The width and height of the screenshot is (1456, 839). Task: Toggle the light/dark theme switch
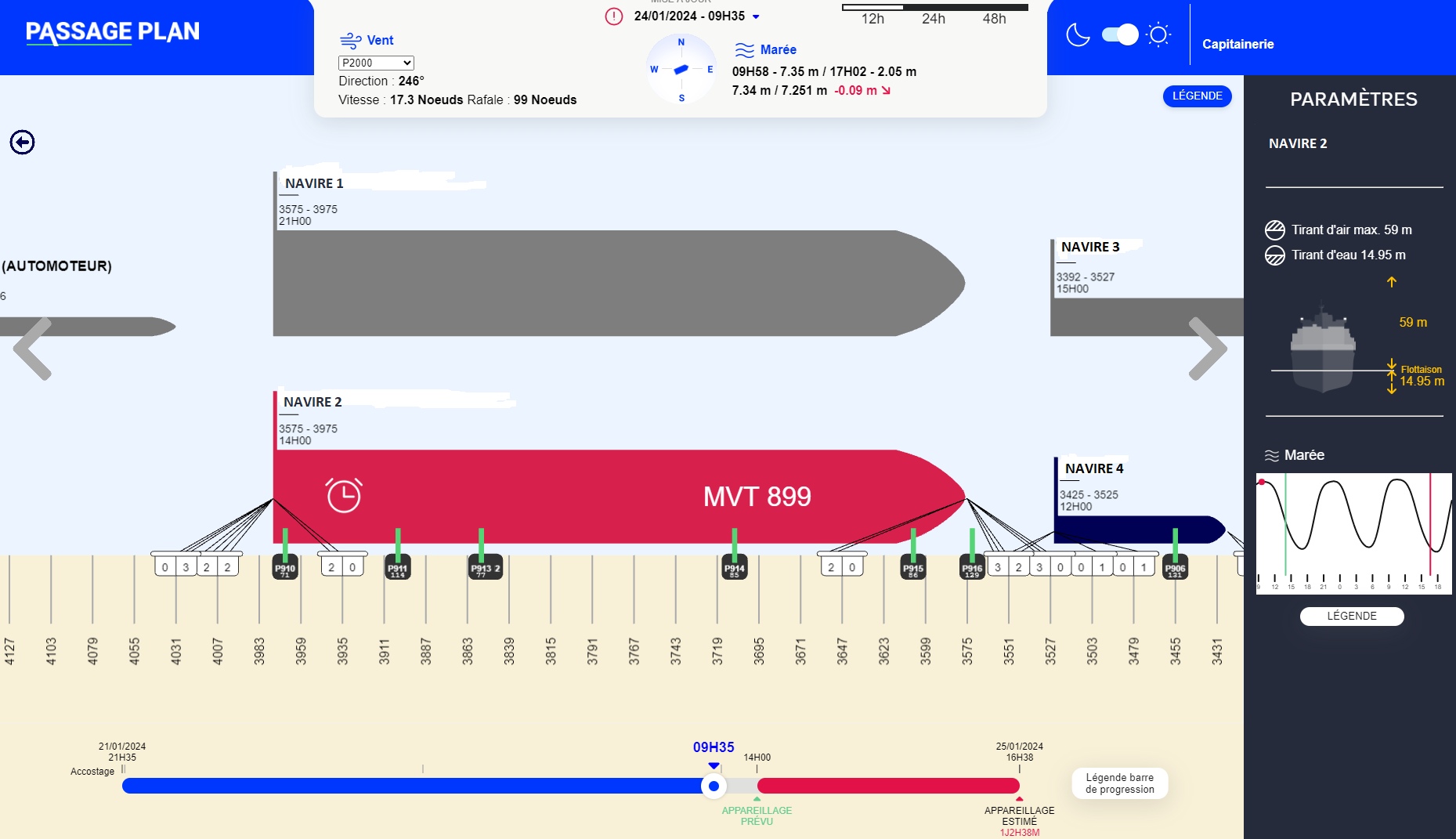1120,34
